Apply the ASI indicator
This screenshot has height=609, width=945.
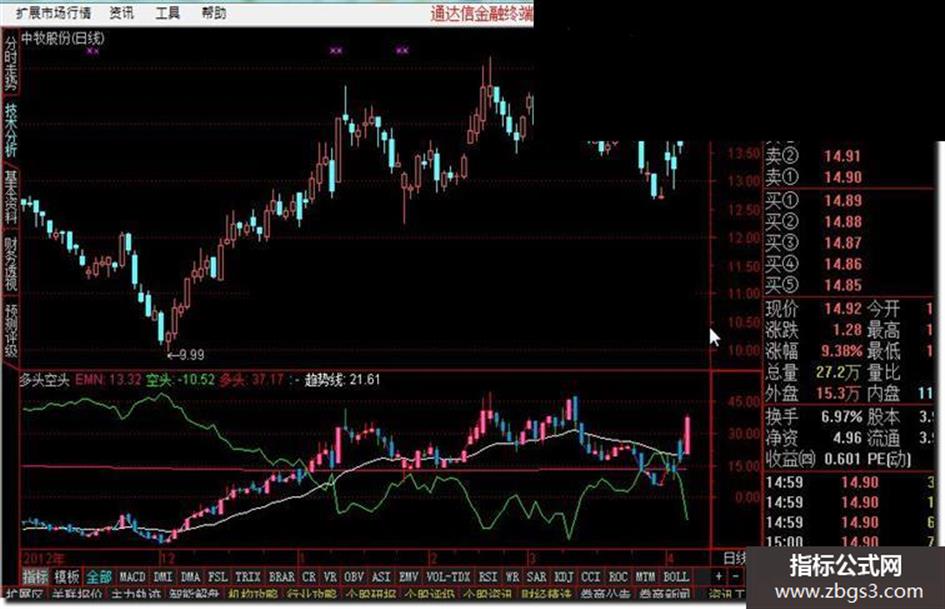pyautogui.click(x=381, y=577)
